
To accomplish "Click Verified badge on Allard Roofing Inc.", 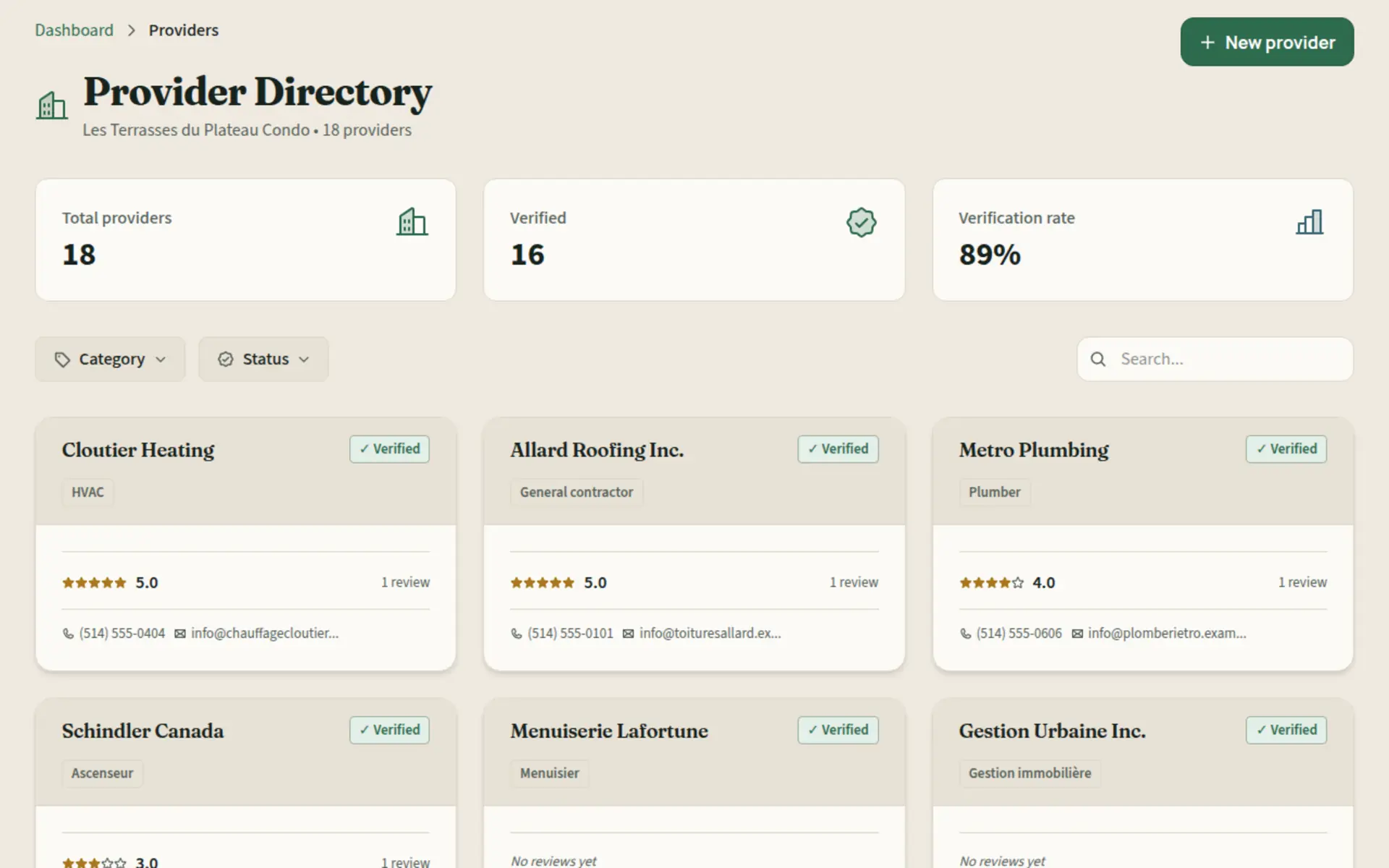I will (838, 449).
